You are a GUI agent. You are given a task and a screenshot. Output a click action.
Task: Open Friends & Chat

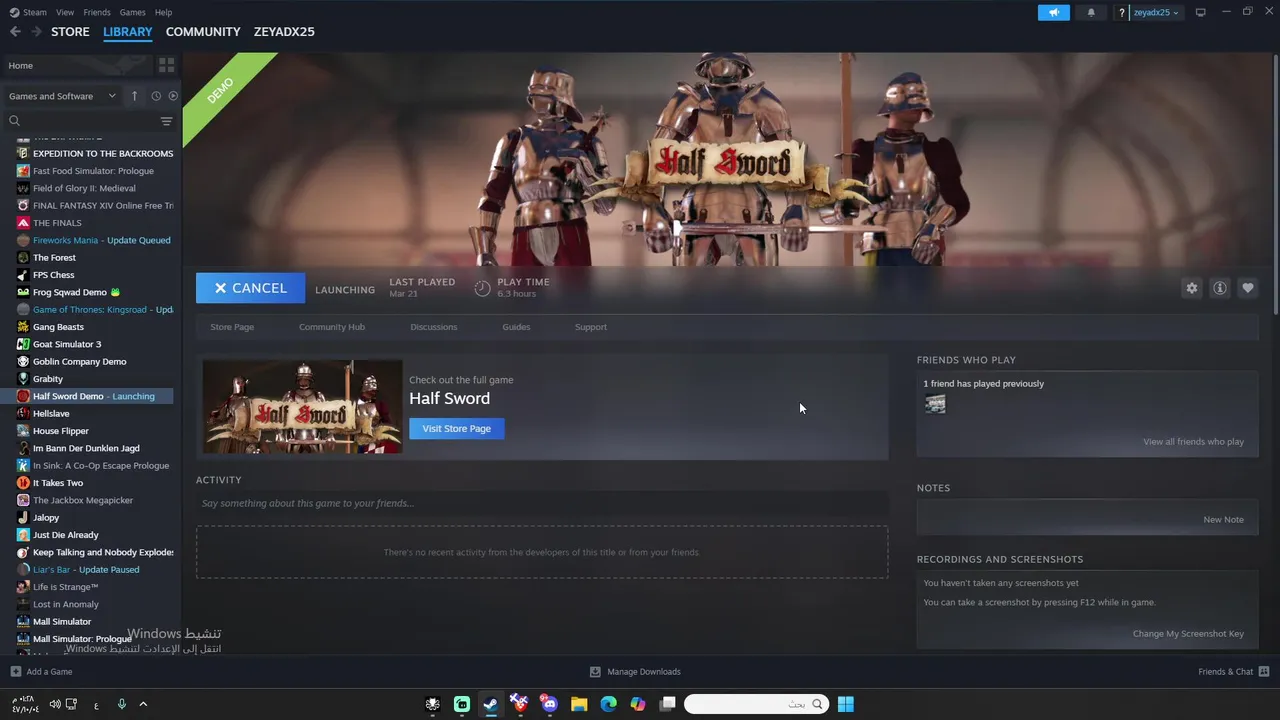click(x=1234, y=672)
